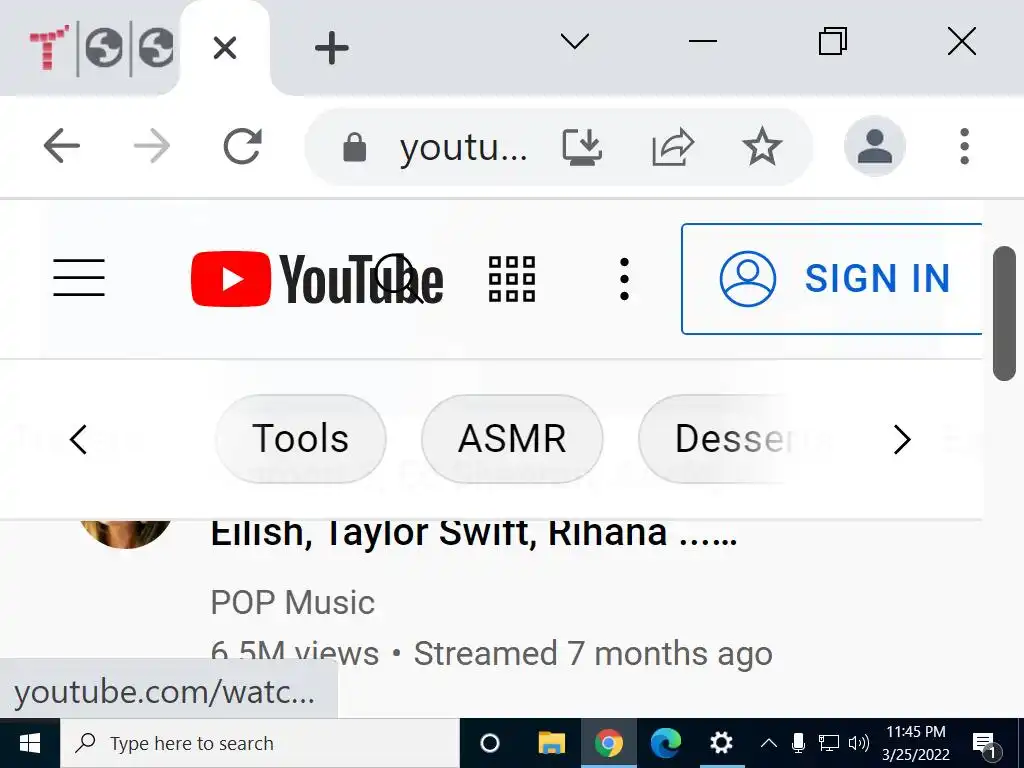View site info via the lock icon
The width and height of the screenshot is (1024, 768).
tap(355, 147)
